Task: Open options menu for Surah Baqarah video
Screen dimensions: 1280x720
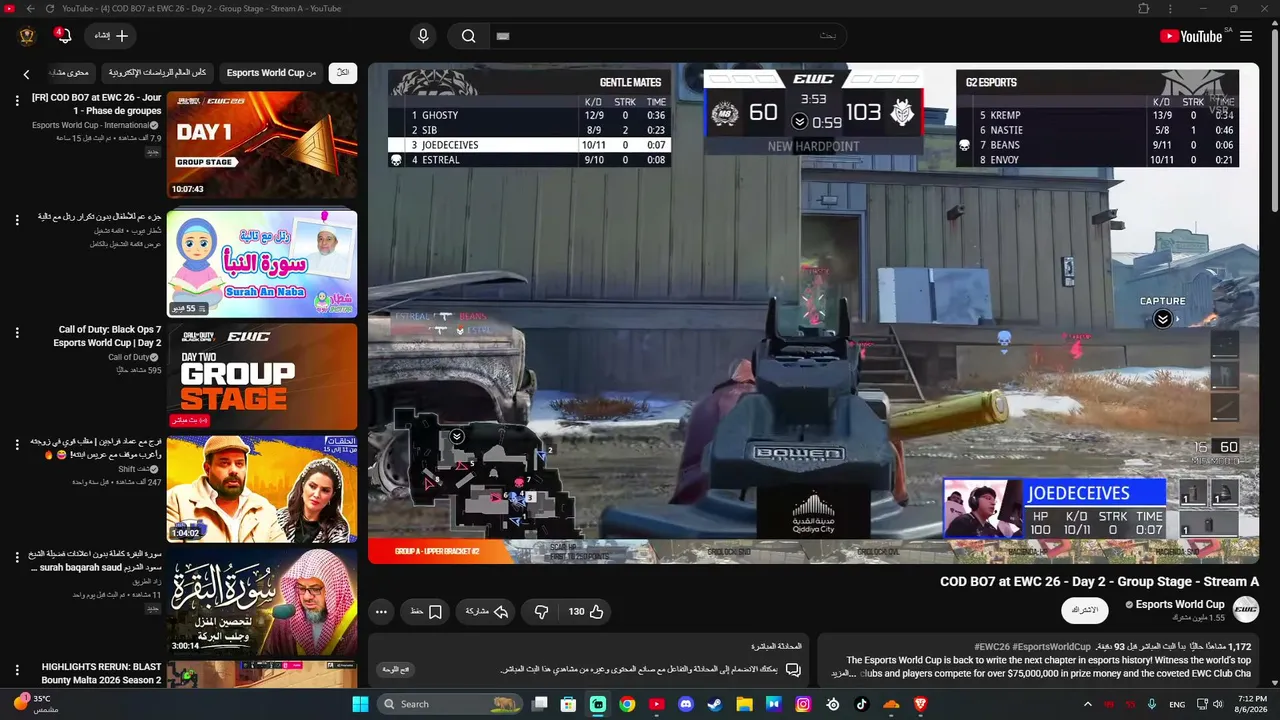Action: pos(17,558)
